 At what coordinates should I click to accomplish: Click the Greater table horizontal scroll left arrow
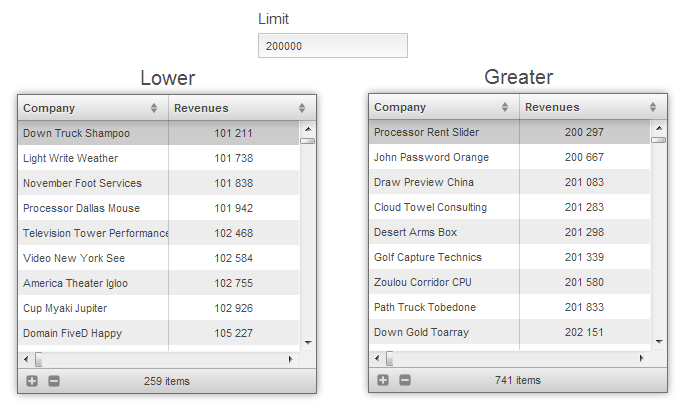pos(377,358)
